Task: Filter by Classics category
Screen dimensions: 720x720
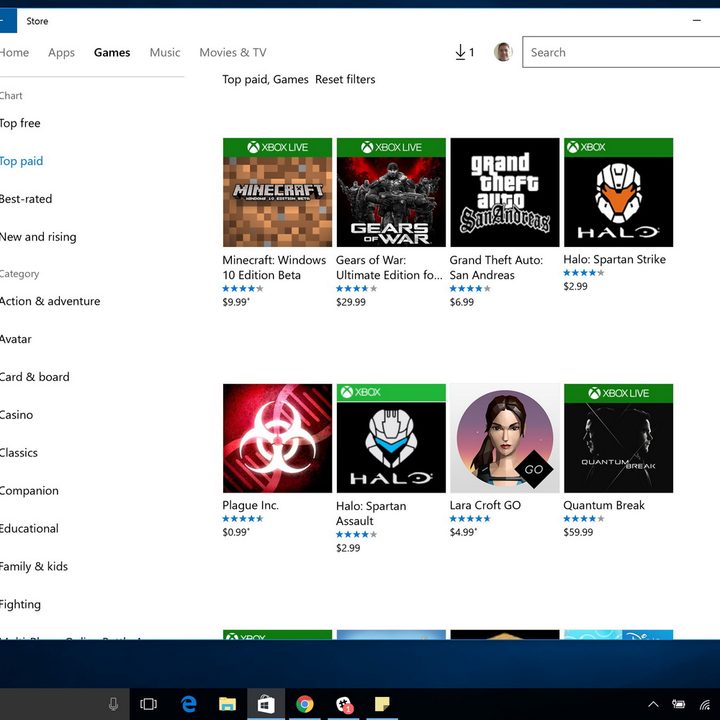Action: (x=18, y=453)
